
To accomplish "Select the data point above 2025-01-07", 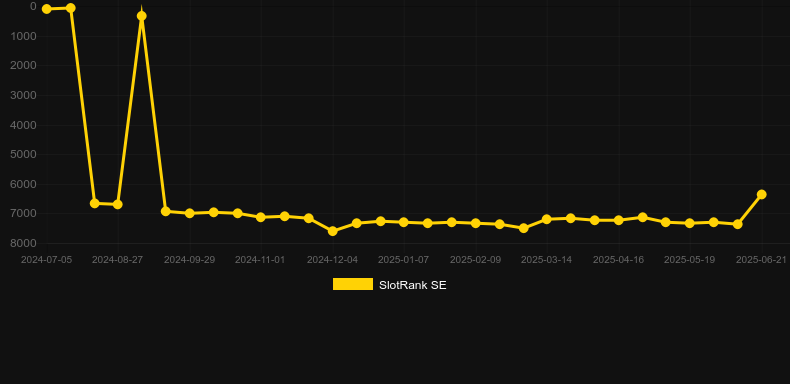I will [404, 222].
